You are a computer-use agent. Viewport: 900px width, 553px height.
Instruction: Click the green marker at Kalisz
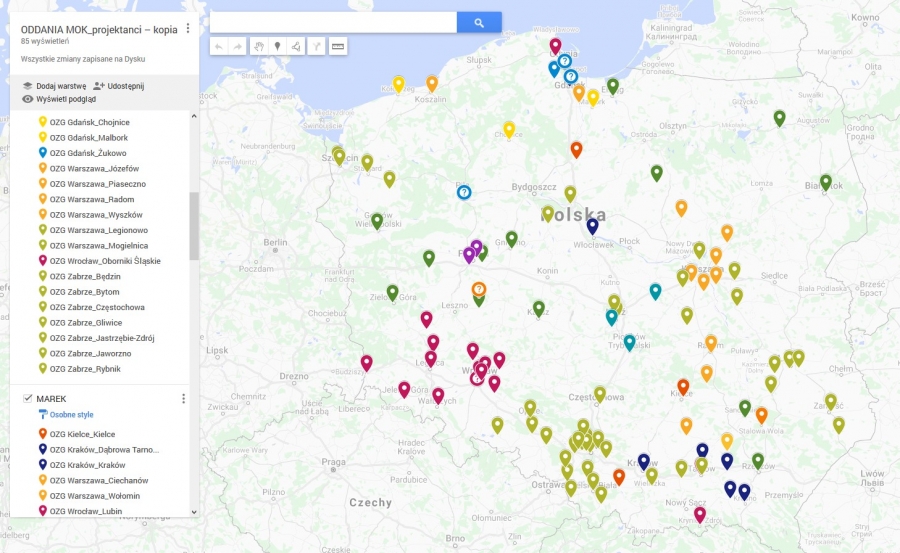pyautogui.click(x=538, y=308)
